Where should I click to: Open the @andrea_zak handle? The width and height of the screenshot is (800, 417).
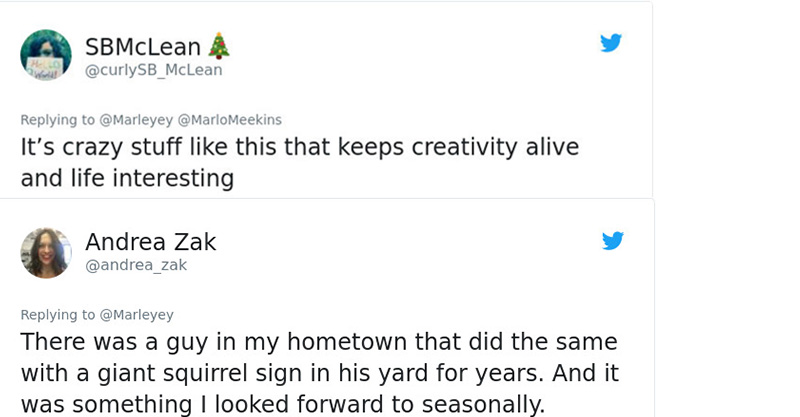(135, 265)
